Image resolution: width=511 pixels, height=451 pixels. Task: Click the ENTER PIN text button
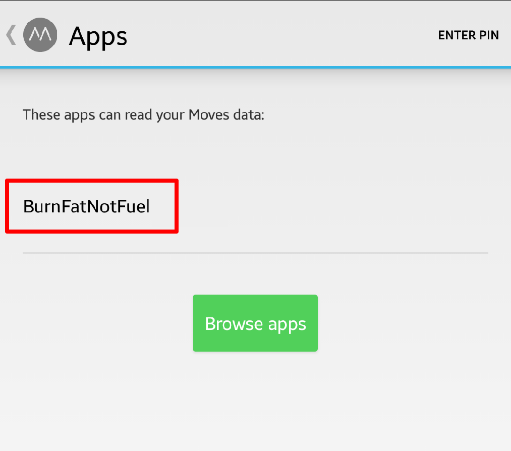468,35
